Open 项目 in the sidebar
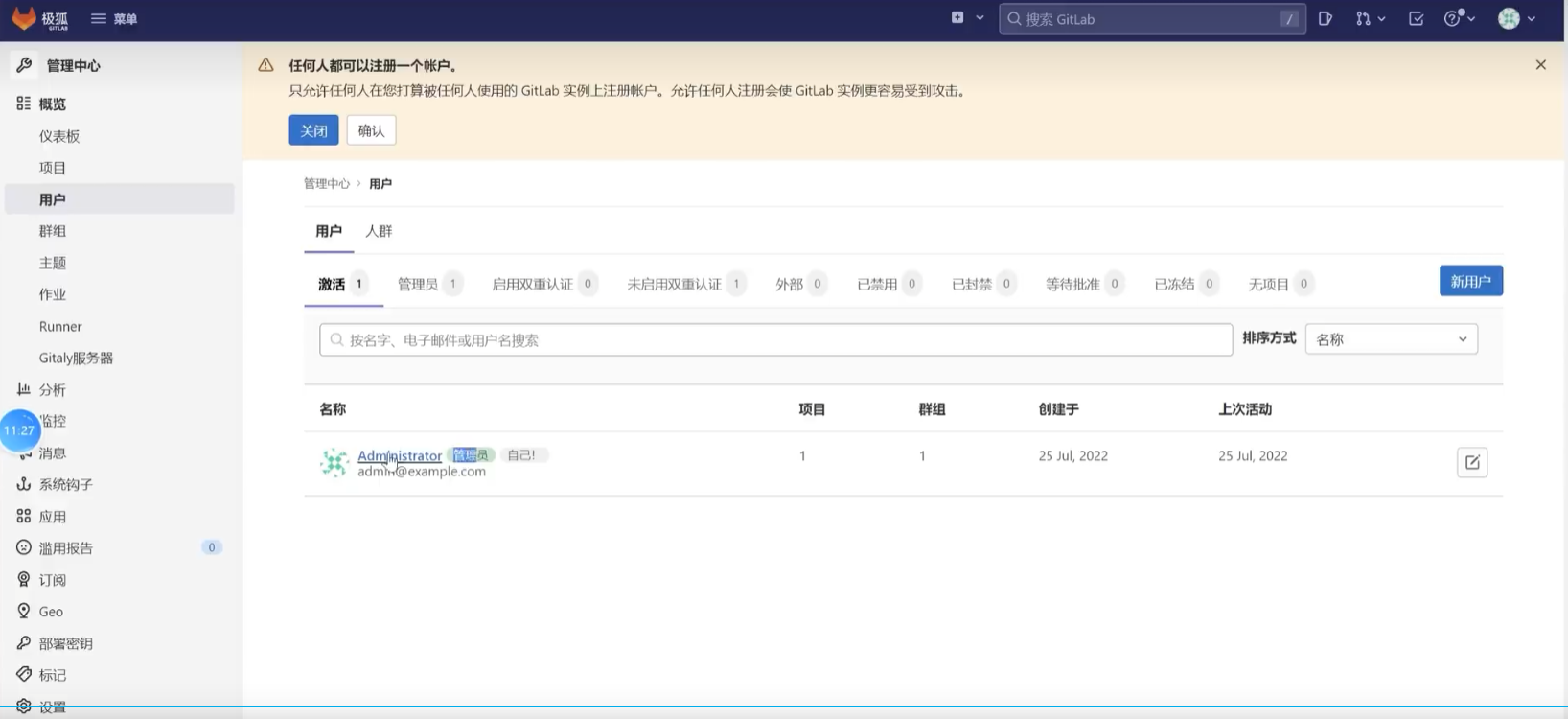Viewport: 1568px width, 719px height. pos(53,168)
